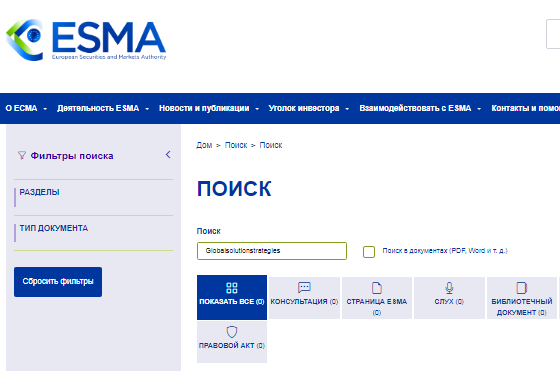The image size is (560, 371).
Task: Click the Слух microphone icon
Action: coord(449,287)
